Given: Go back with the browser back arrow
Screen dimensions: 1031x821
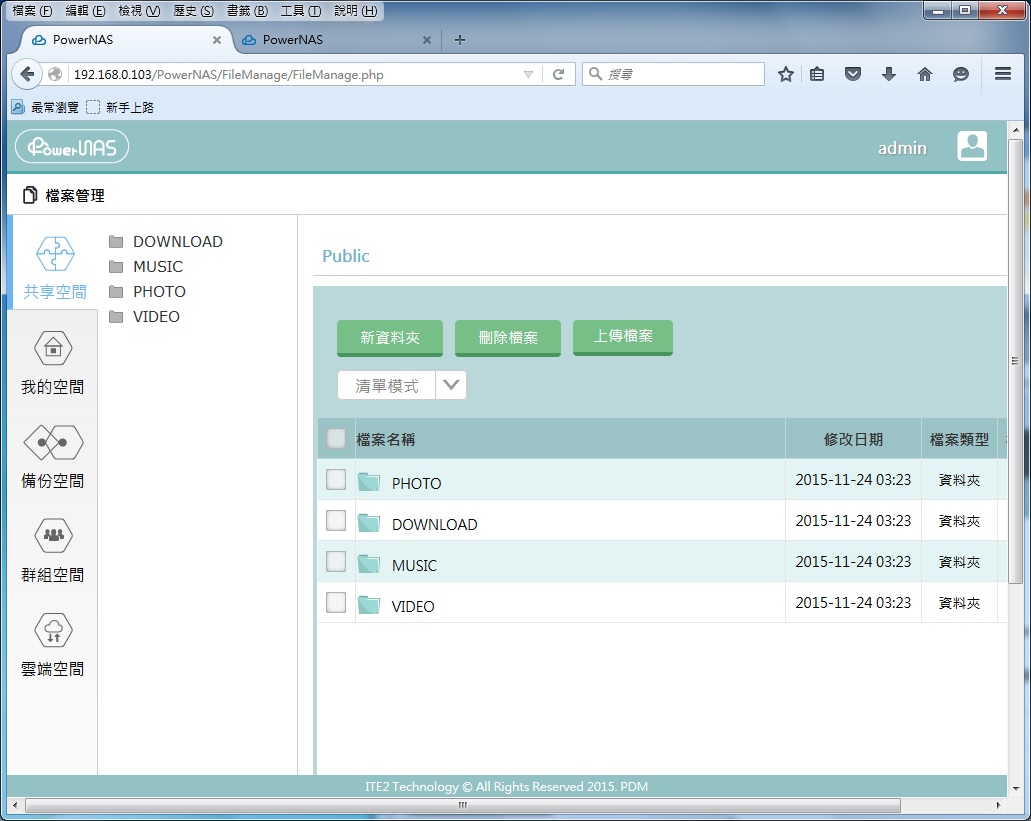Looking at the screenshot, I should [27, 74].
